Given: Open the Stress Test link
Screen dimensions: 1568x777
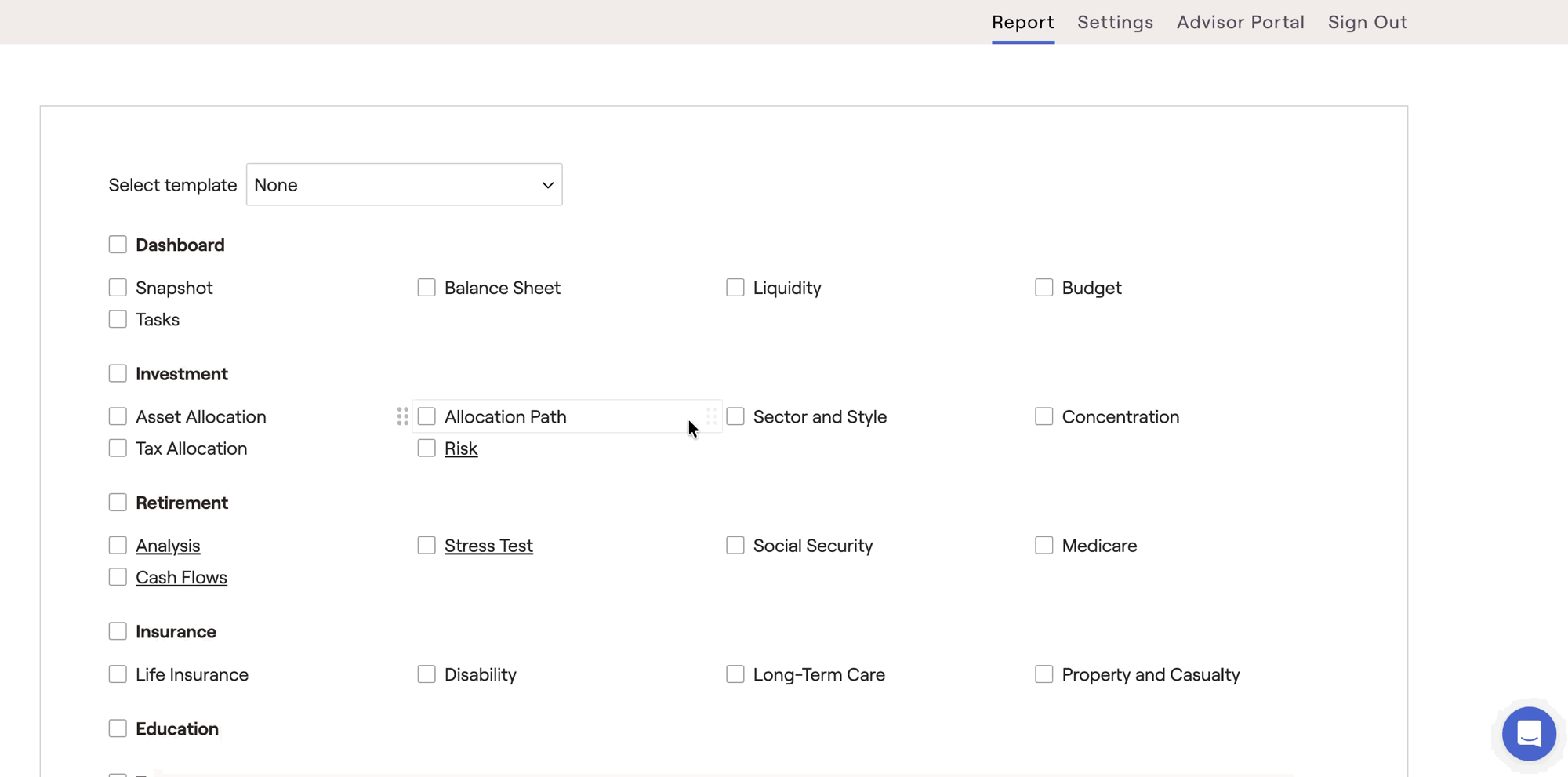Looking at the screenshot, I should tap(488, 546).
